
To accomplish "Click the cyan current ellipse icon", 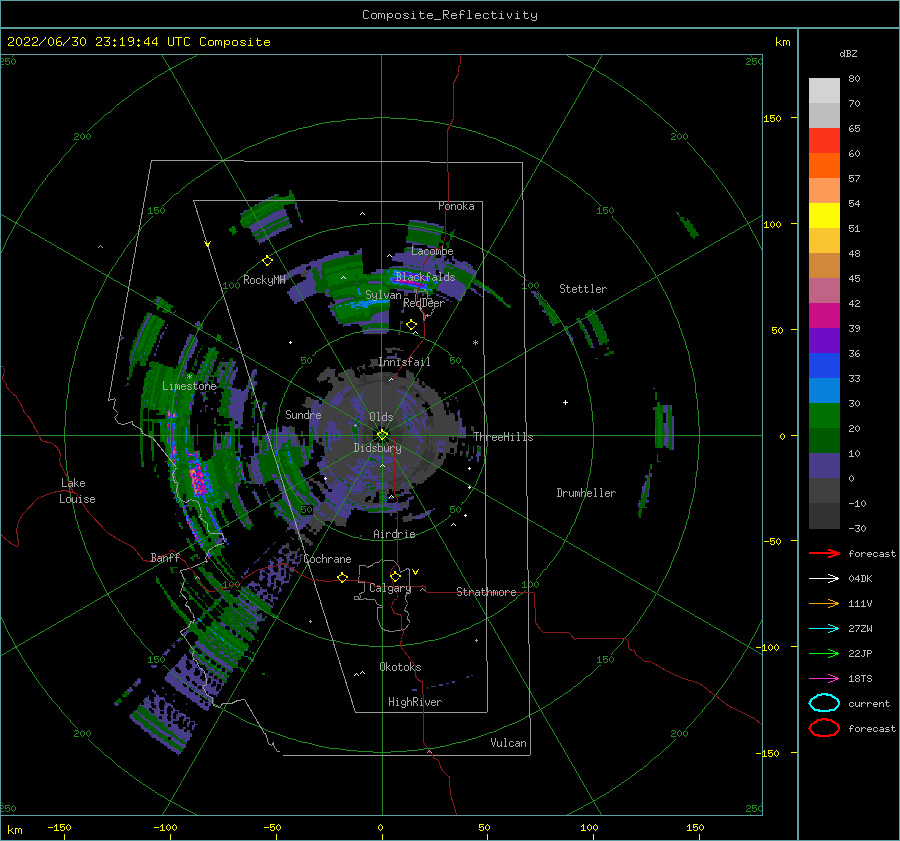I will 824,703.
